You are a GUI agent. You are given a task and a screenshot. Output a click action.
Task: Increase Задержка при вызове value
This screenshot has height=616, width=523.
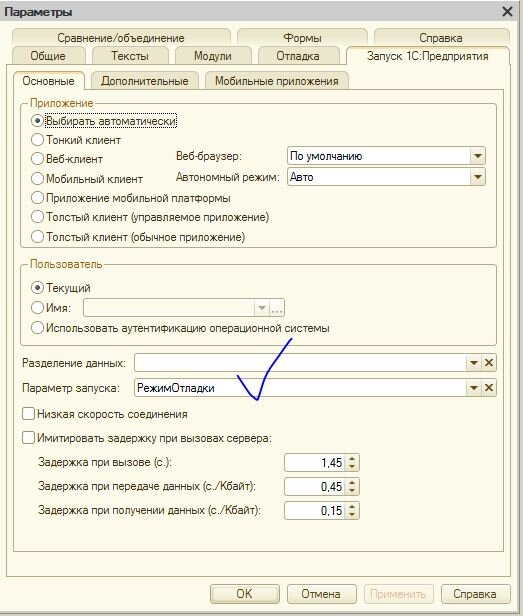coord(352,458)
